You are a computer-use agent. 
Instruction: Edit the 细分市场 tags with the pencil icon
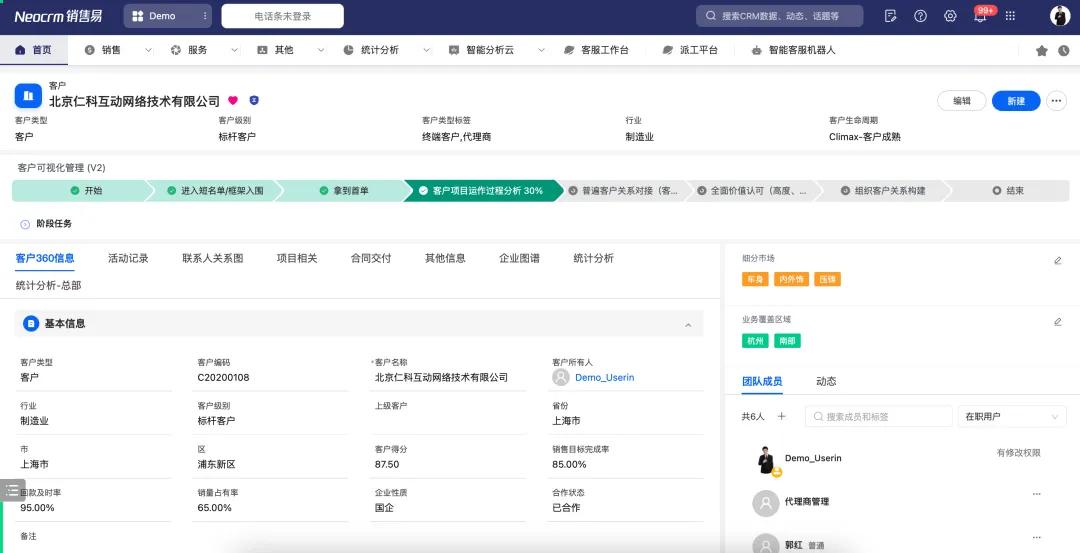1058,260
